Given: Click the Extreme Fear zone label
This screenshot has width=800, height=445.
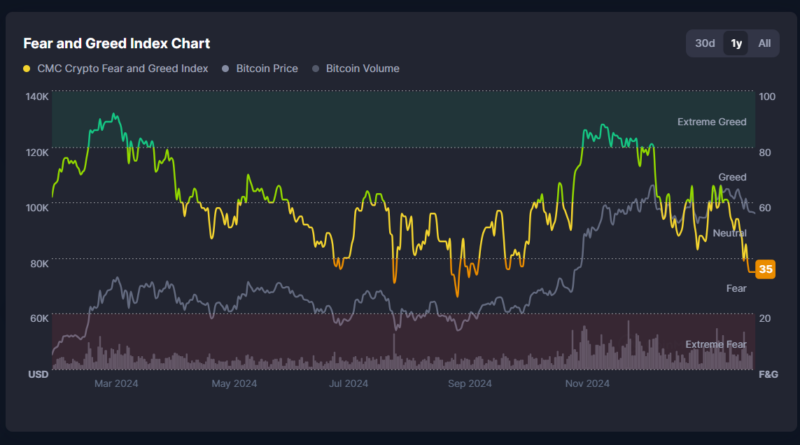Looking at the screenshot, I should click(x=715, y=344).
